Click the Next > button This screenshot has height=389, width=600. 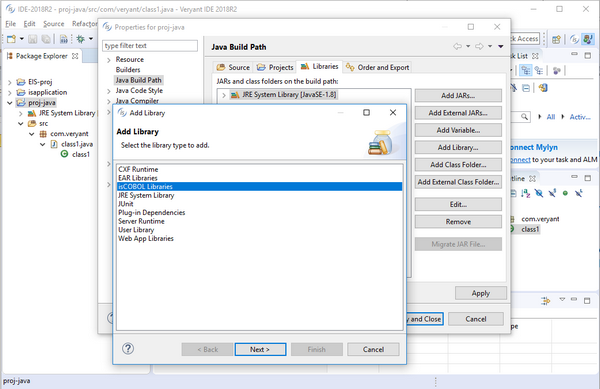click(x=260, y=349)
